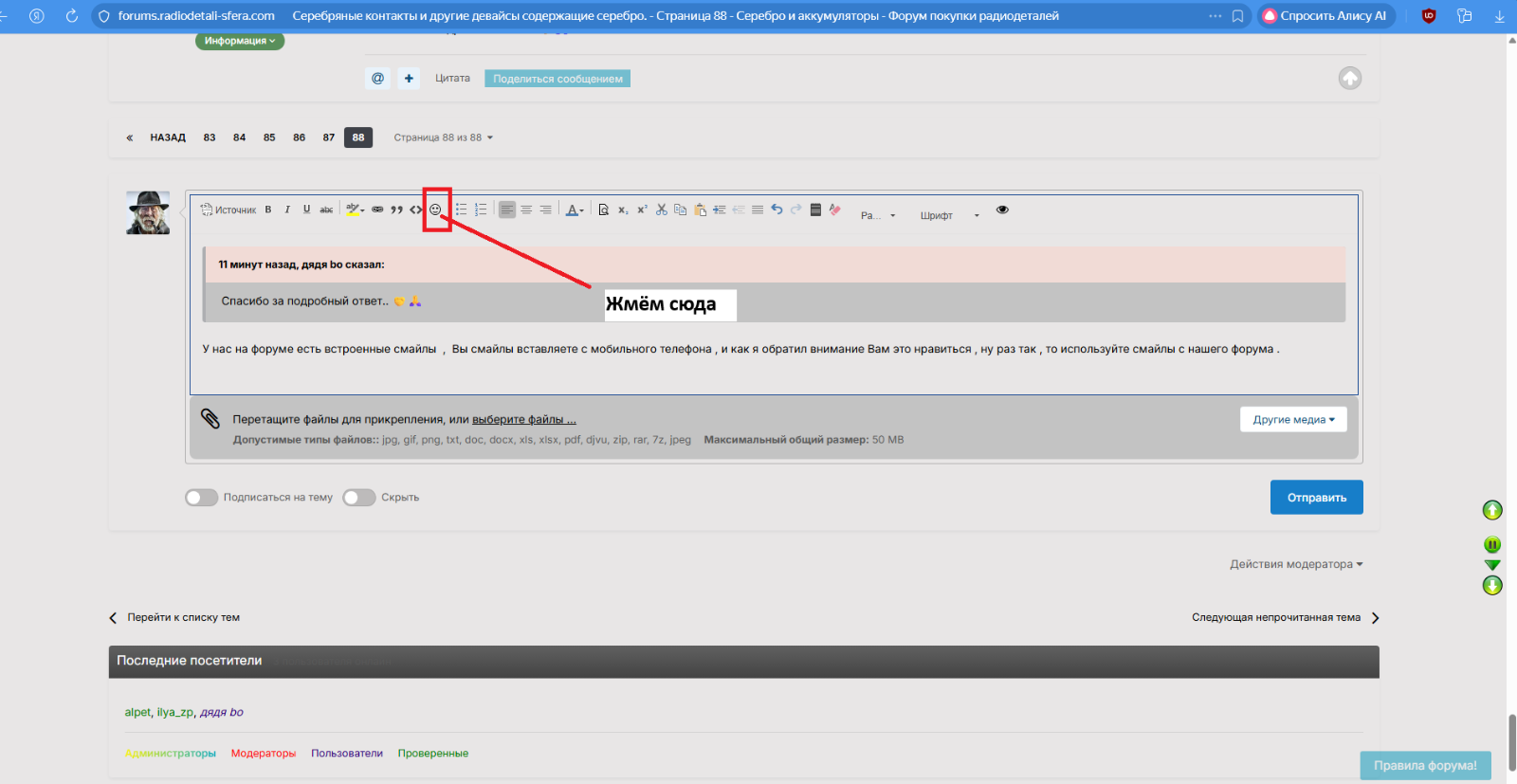Viewport: 1517px width, 784px height.
Task: Open the 'Шрифт' font dropdown
Action: pos(948,215)
